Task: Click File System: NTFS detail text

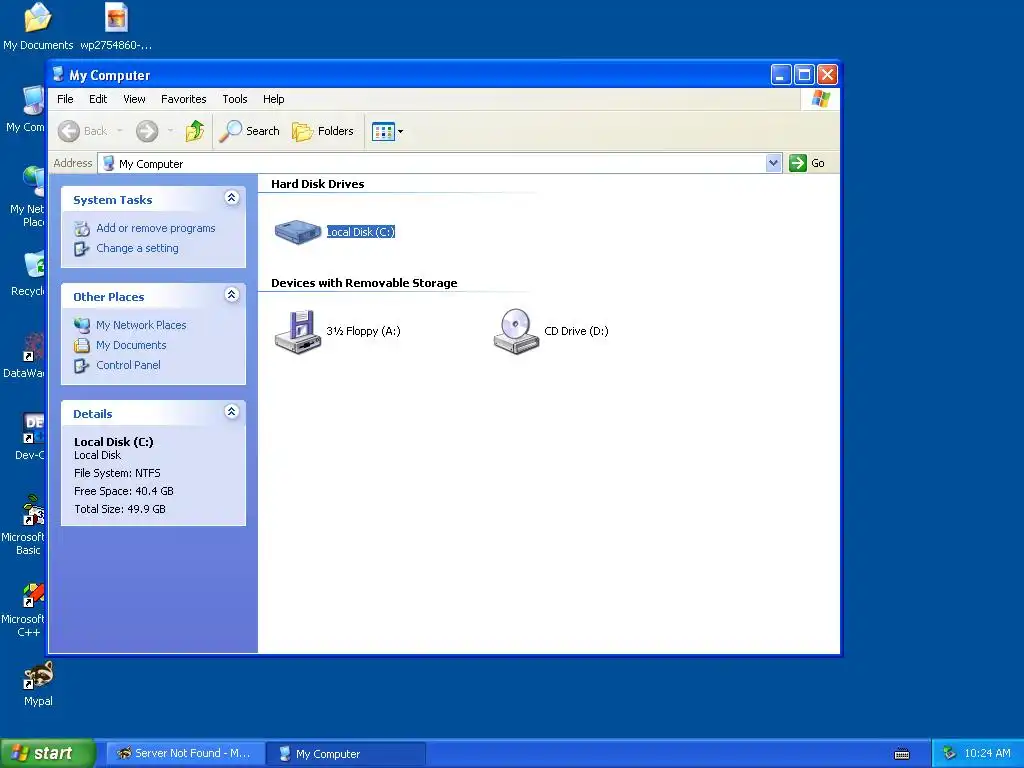Action: coord(117,473)
